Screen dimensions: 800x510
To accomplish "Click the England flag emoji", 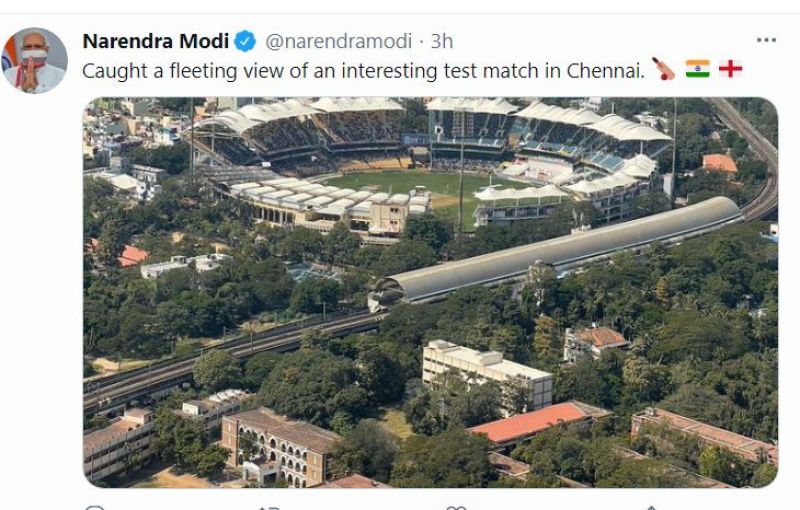I will coord(731,70).
